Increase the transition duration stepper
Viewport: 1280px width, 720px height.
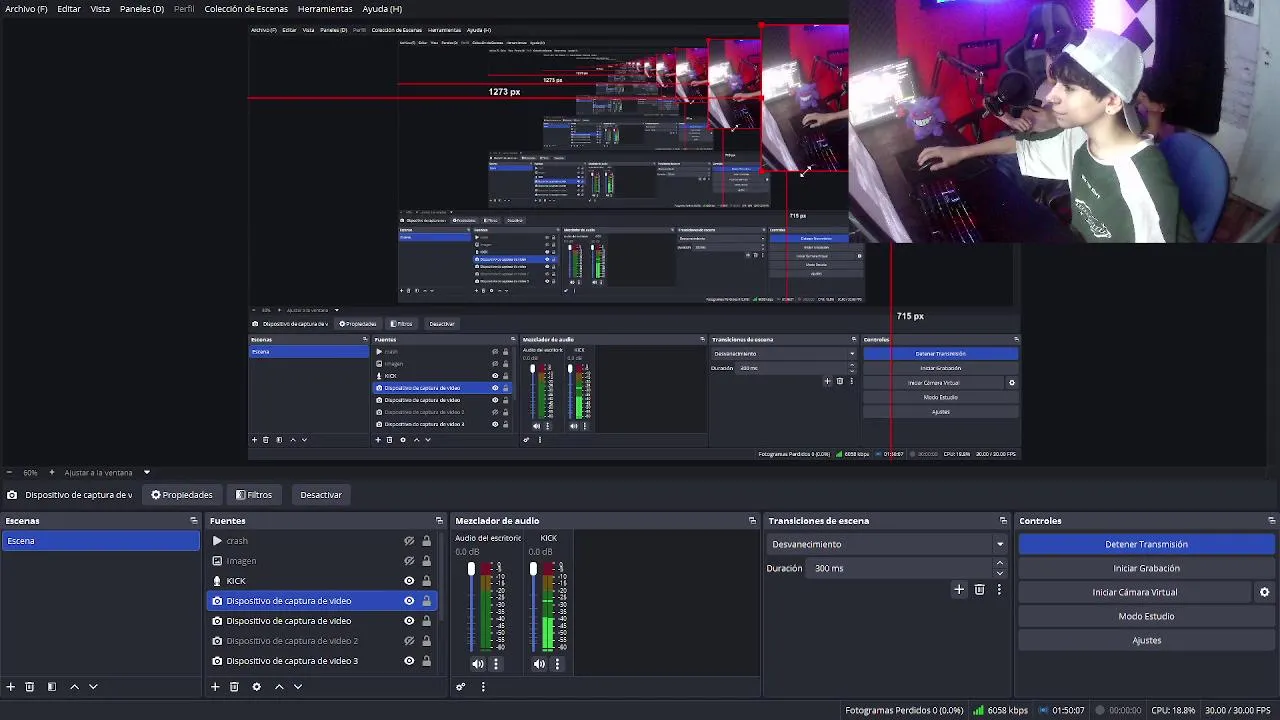point(999,563)
